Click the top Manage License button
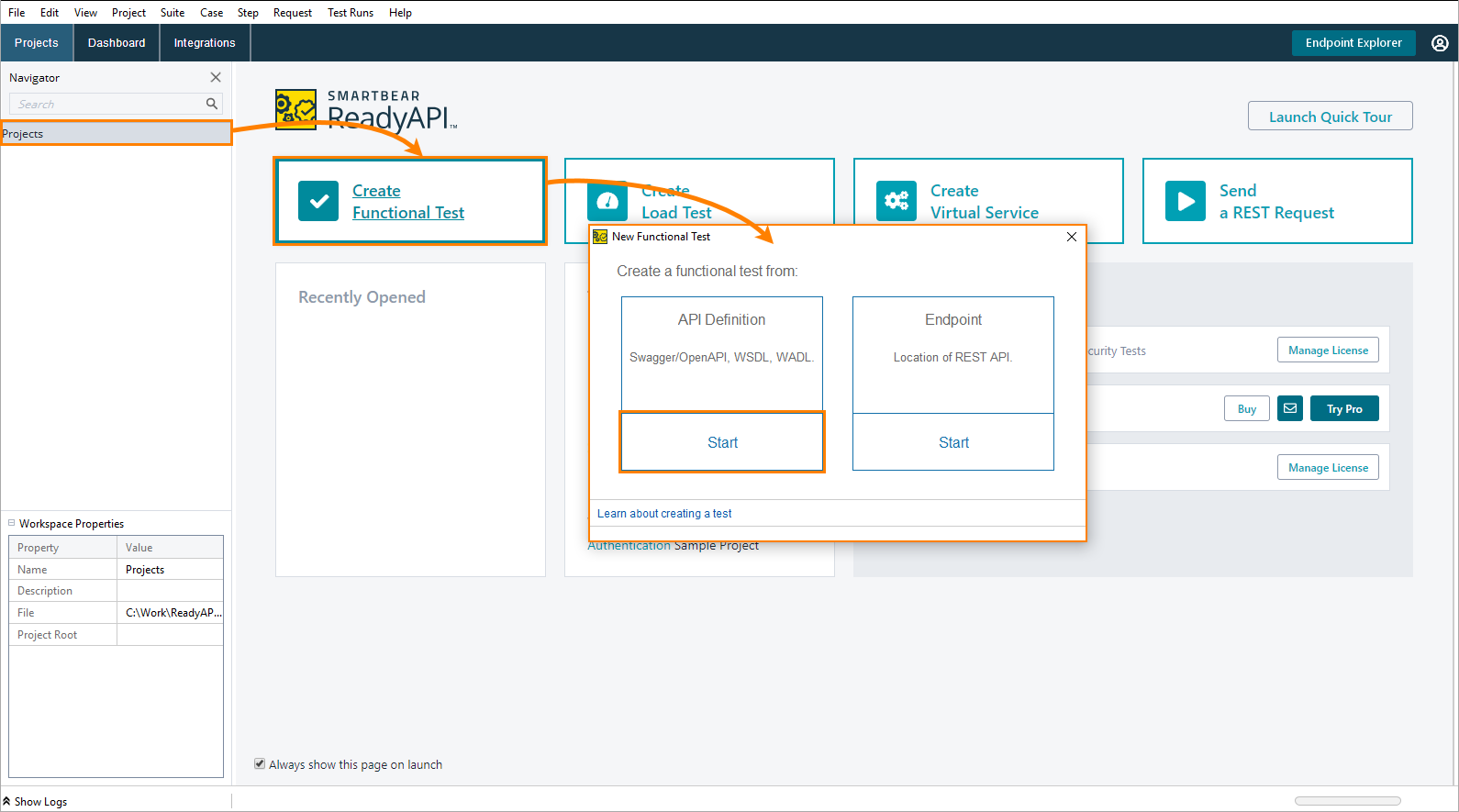Image resolution: width=1459 pixels, height=812 pixels. [x=1328, y=350]
